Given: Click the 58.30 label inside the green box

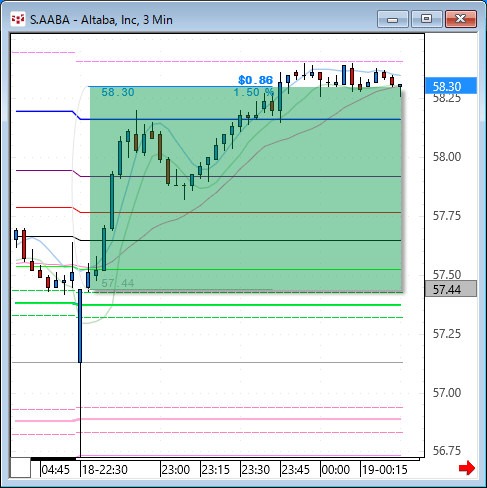Looking at the screenshot, I should [x=118, y=92].
